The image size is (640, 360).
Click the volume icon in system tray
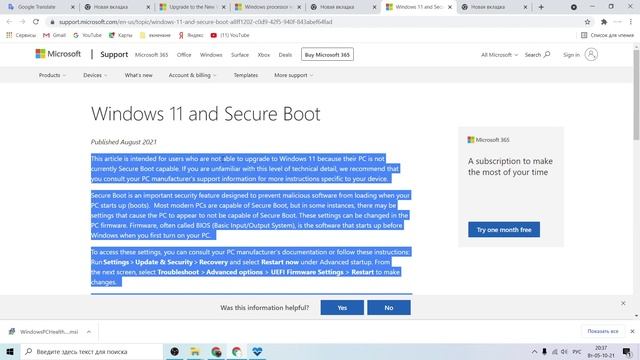(x=564, y=351)
